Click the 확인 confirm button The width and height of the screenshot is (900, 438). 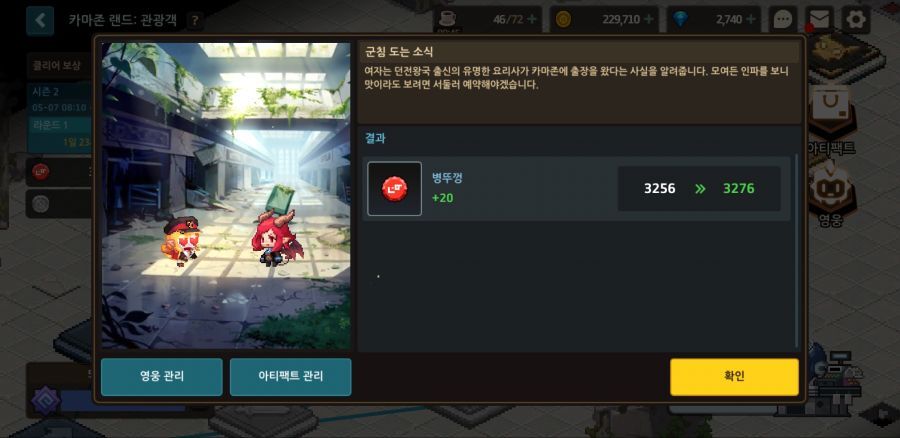point(734,377)
